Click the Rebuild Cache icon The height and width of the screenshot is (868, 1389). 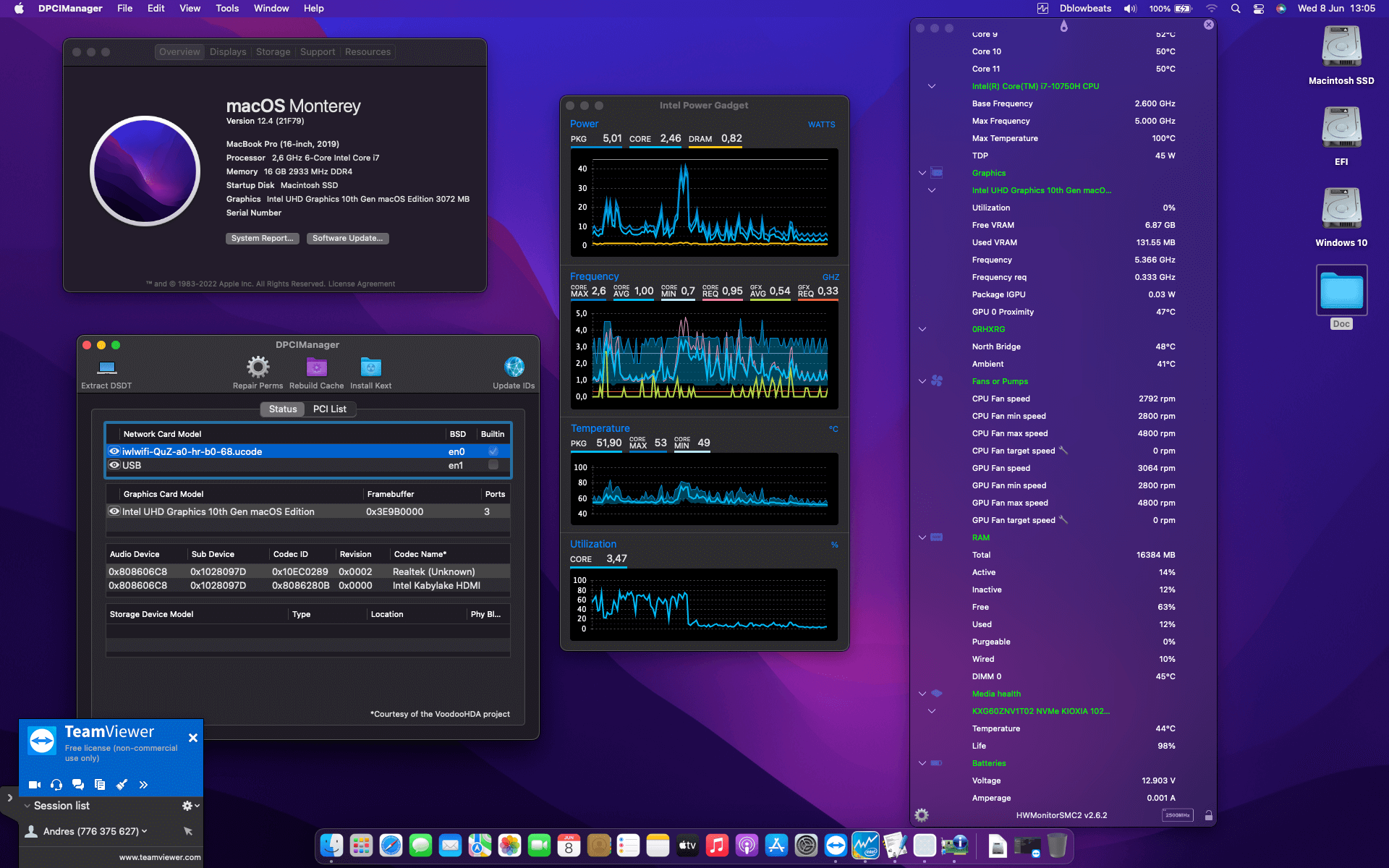tap(316, 369)
